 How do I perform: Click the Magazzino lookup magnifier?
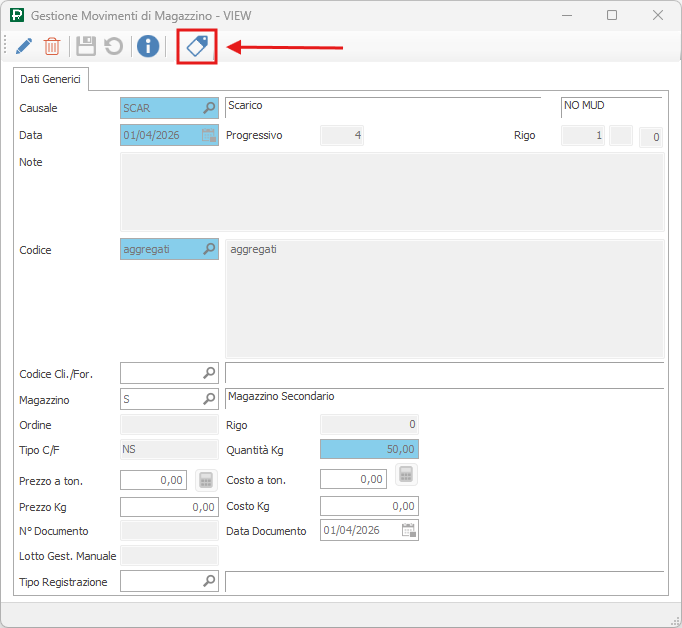click(209, 399)
